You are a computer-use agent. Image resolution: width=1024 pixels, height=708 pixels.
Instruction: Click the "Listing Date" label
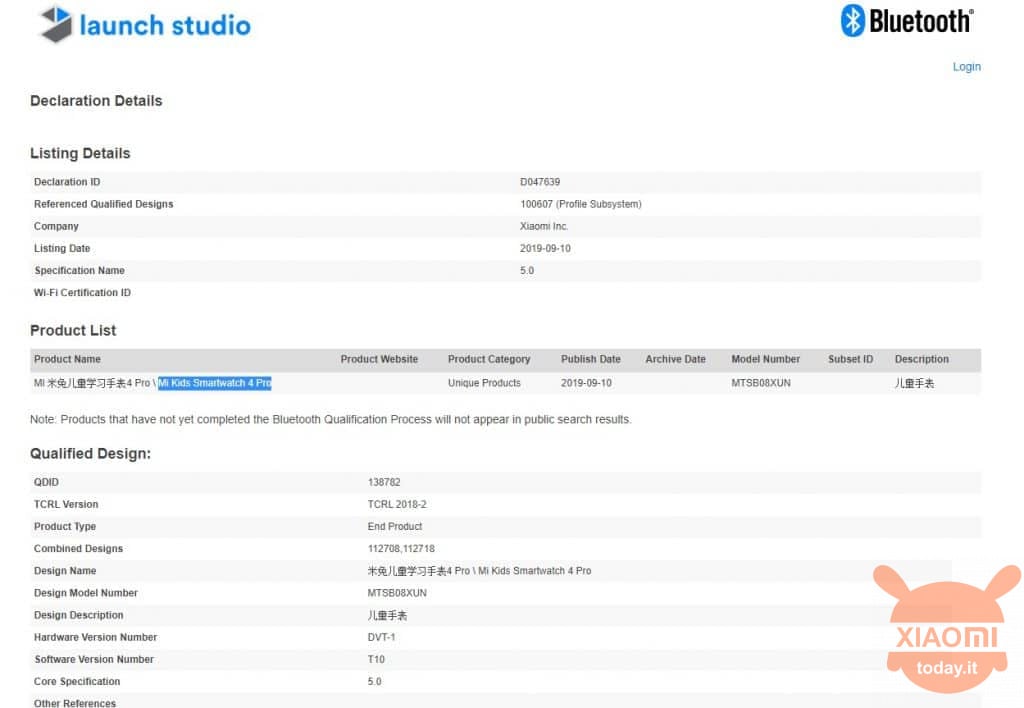coord(62,248)
